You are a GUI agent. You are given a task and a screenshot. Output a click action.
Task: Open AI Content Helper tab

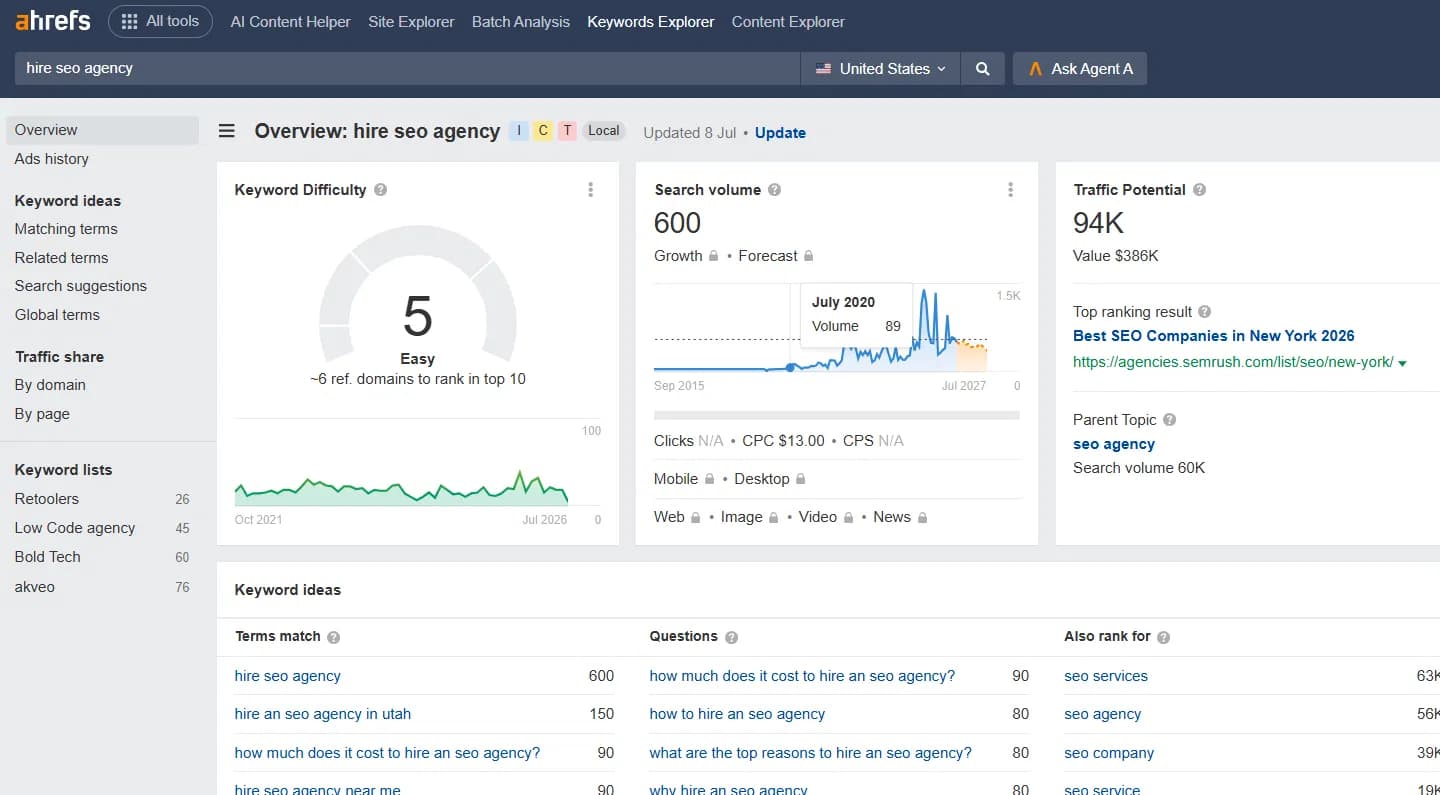coord(290,21)
